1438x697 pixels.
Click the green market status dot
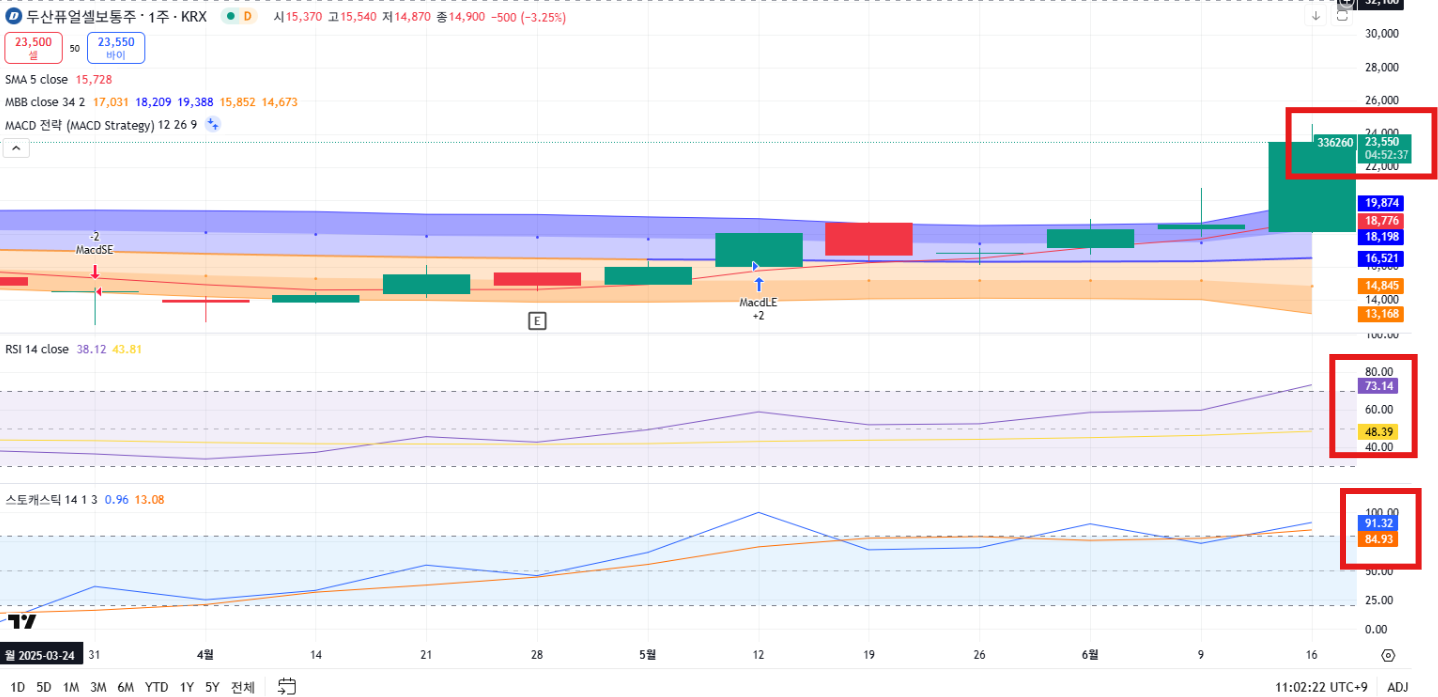pyautogui.click(x=231, y=16)
